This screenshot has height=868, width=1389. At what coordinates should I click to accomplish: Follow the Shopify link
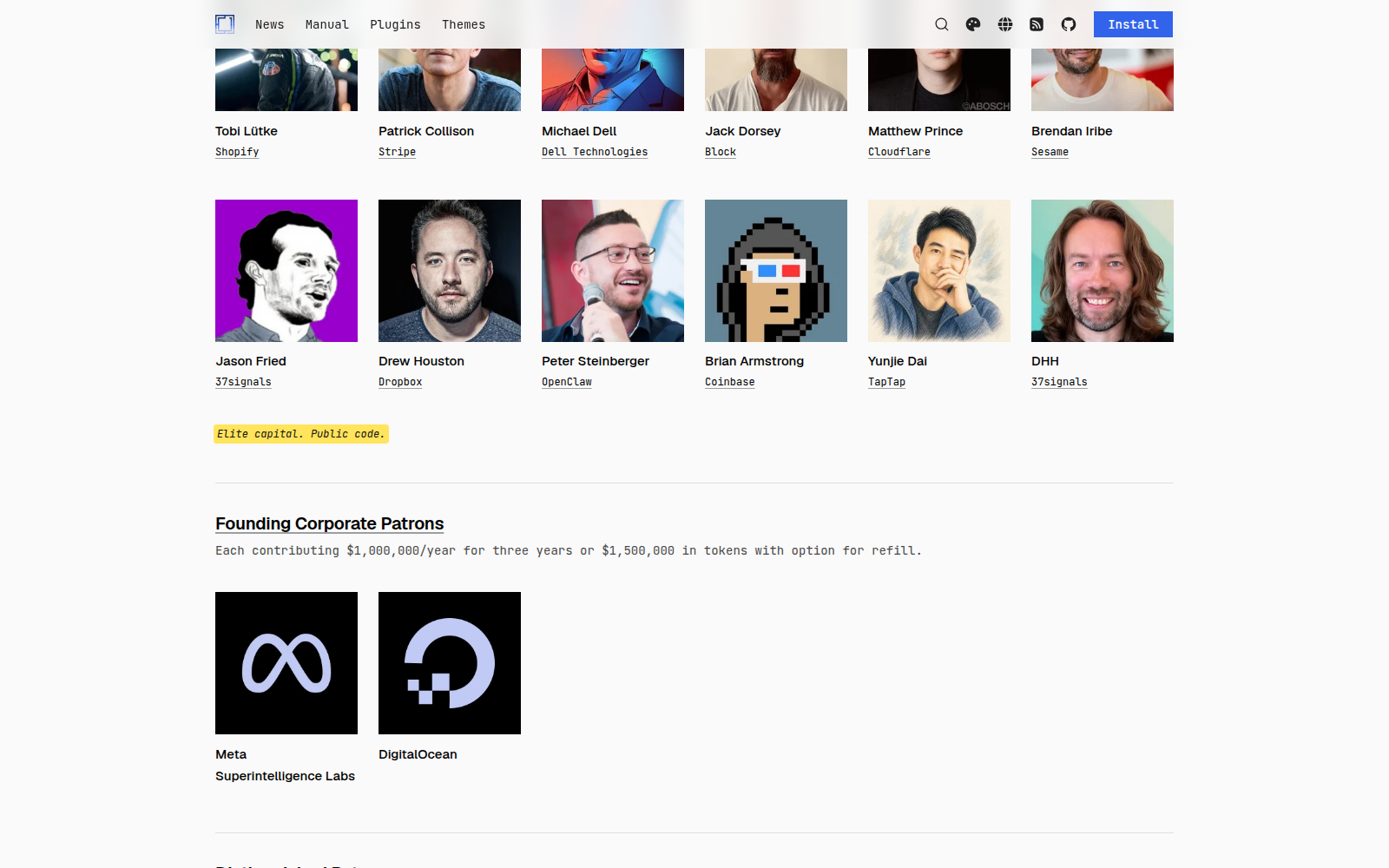[x=237, y=152]
